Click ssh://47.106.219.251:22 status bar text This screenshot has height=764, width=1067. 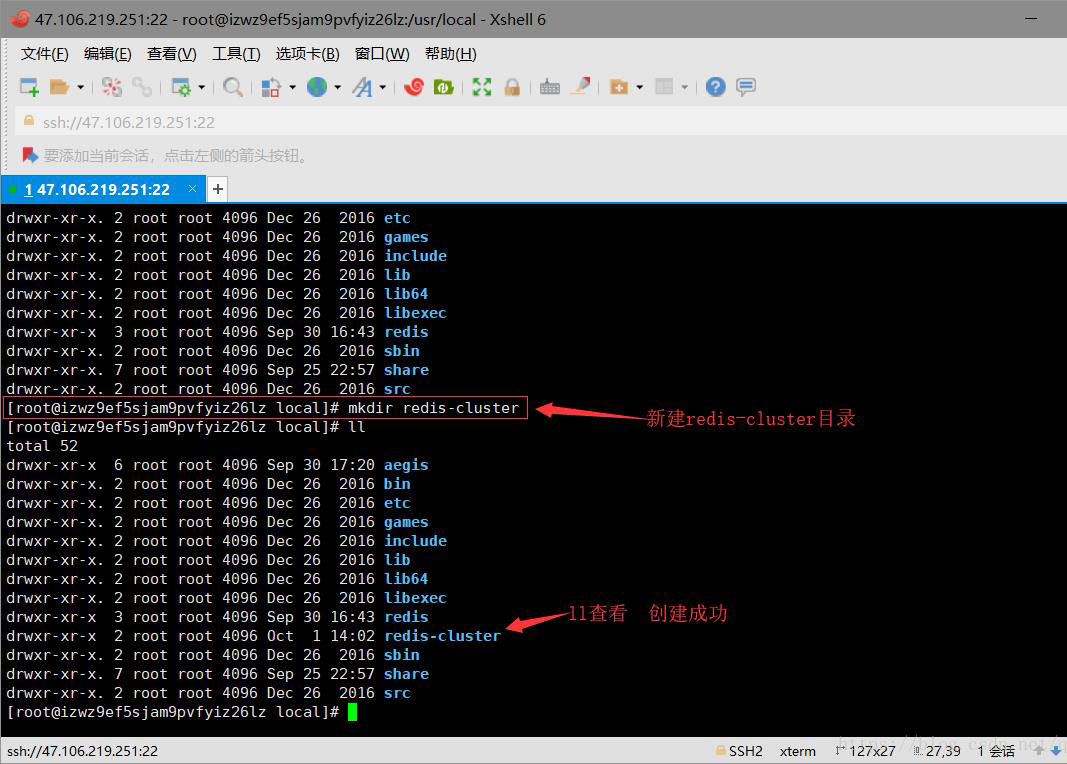pyautogui.click(x=82, y=751)
